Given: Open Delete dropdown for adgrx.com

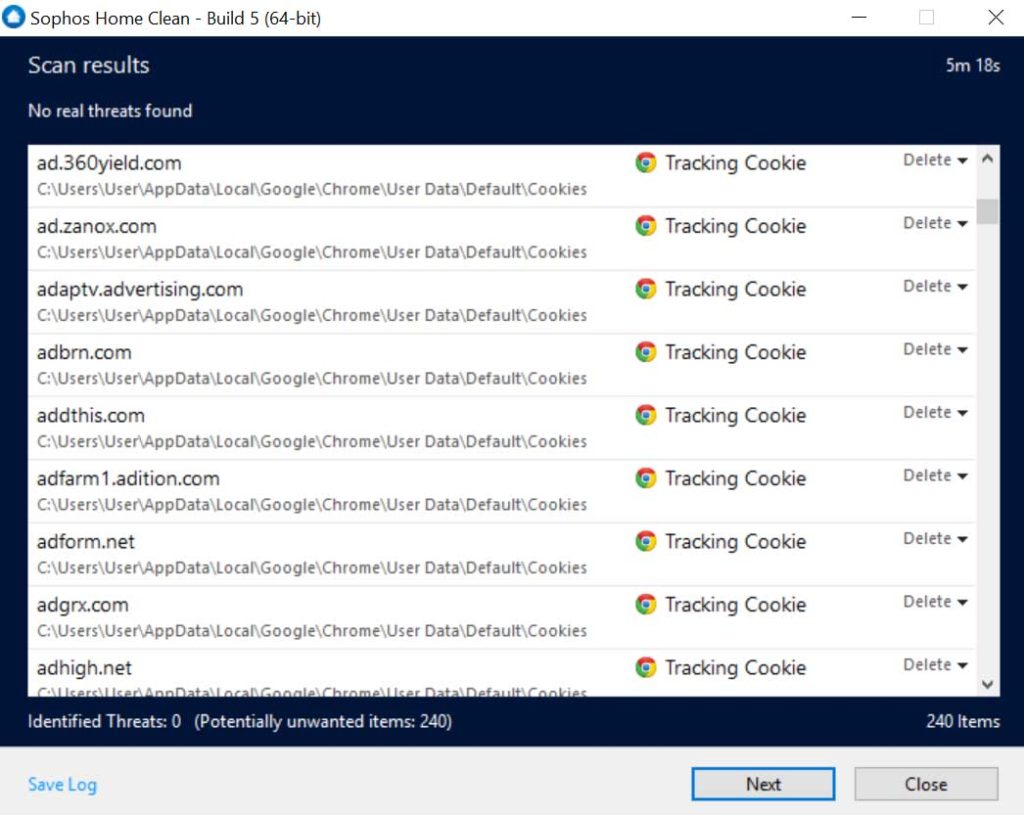Looking at the screenshot, I should 935,601.
